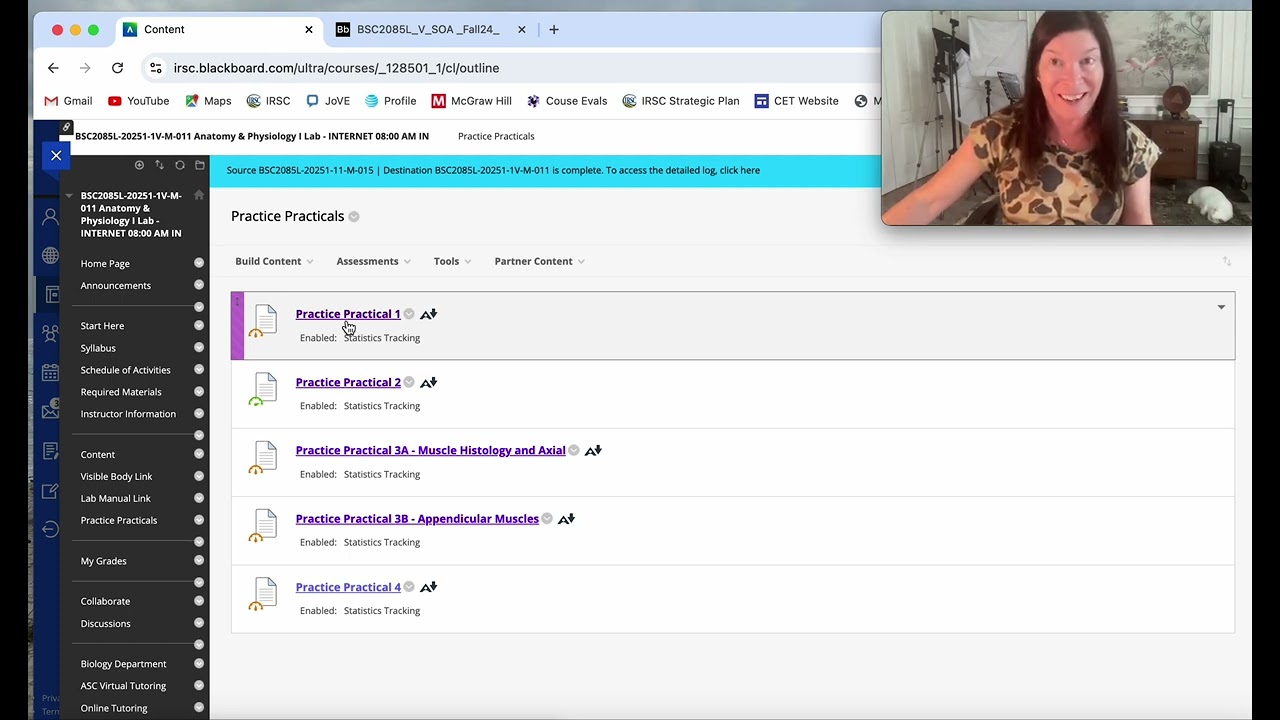Click browser back arrow
Image resolution: width=1280 pixels, height=720 pixels.
[53, 68]
